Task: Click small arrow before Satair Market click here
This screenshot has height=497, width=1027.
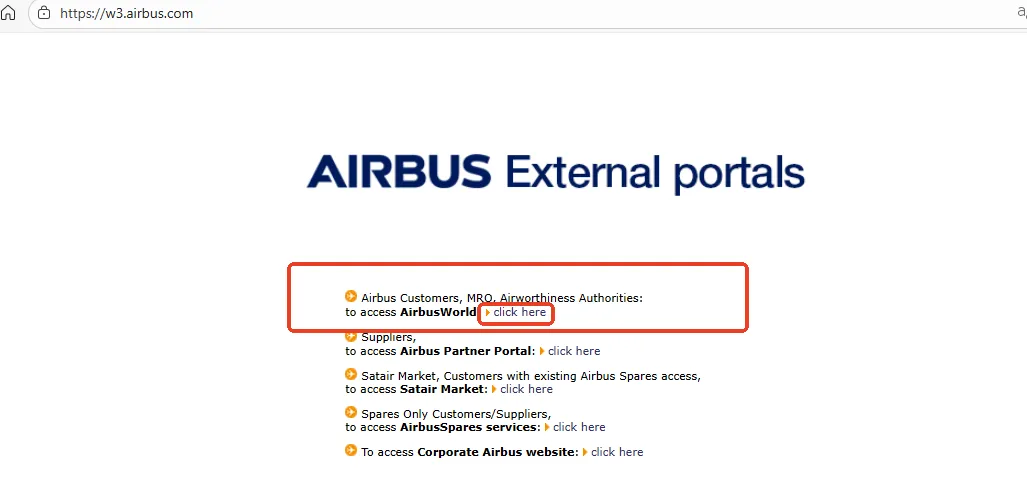Action: (x=494, y=389)
